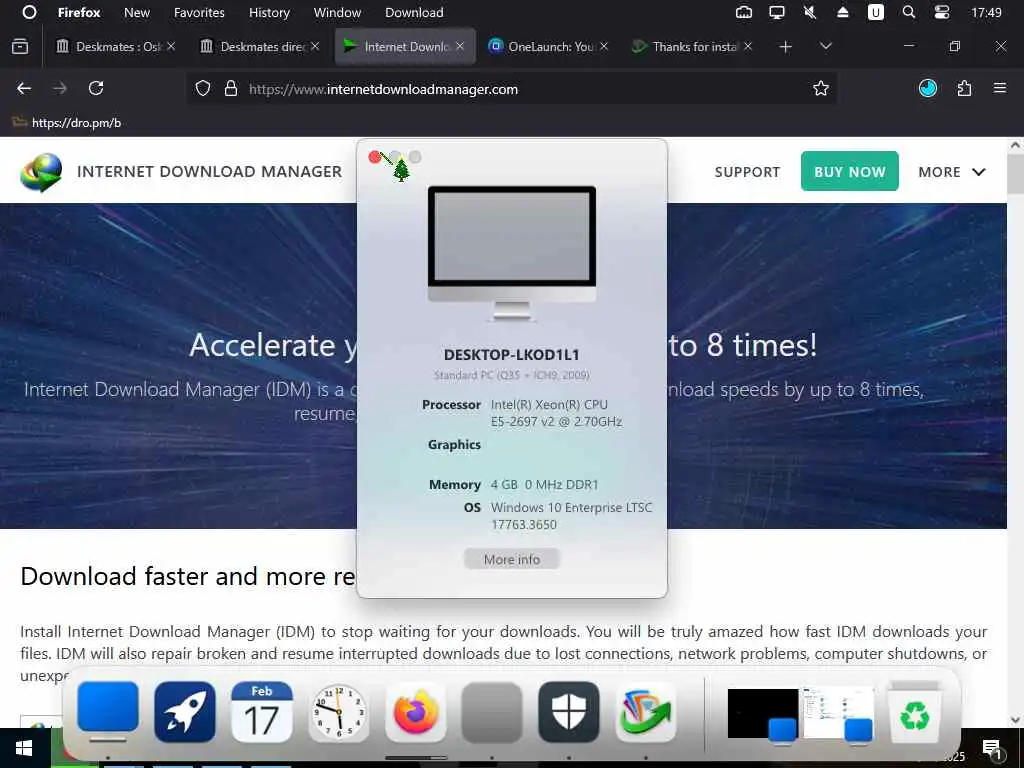This screenshot has width=1024, height=768.
Task: Click the eject icon in the top bar
Action: pos(842,12)
